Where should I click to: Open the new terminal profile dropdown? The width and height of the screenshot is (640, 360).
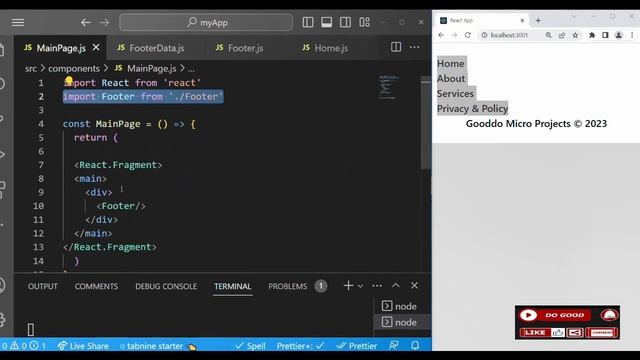360,286
